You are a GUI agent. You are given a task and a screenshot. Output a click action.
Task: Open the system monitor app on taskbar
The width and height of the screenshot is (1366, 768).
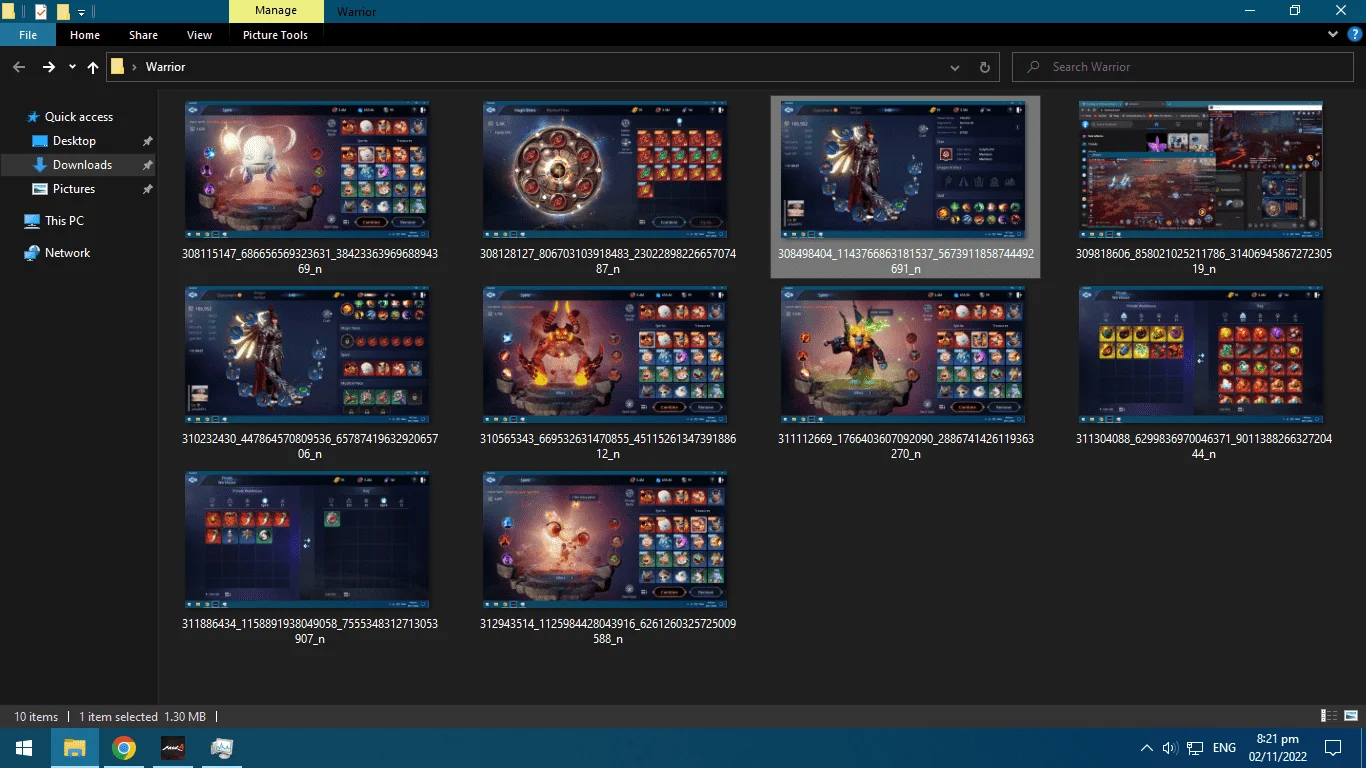[x=222, y=748]
